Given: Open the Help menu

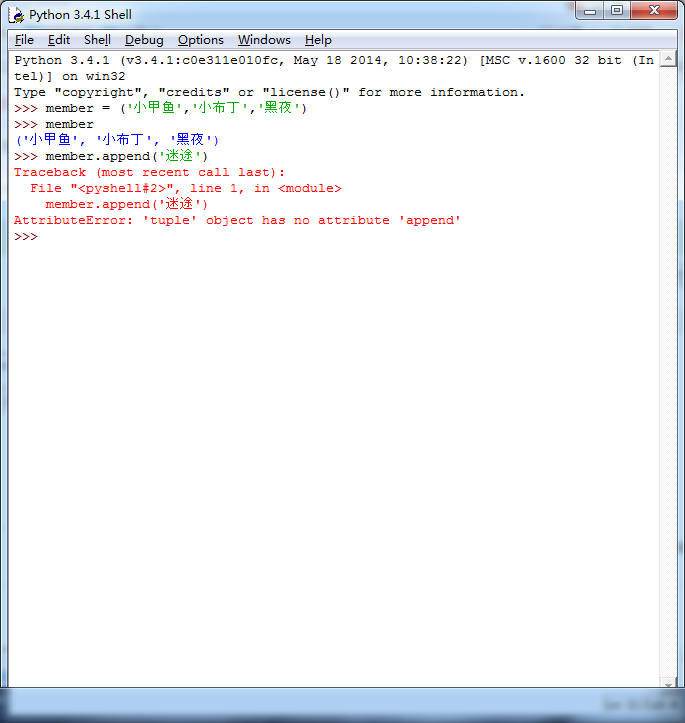Looking at the screenshot, I should coord(318,40).
